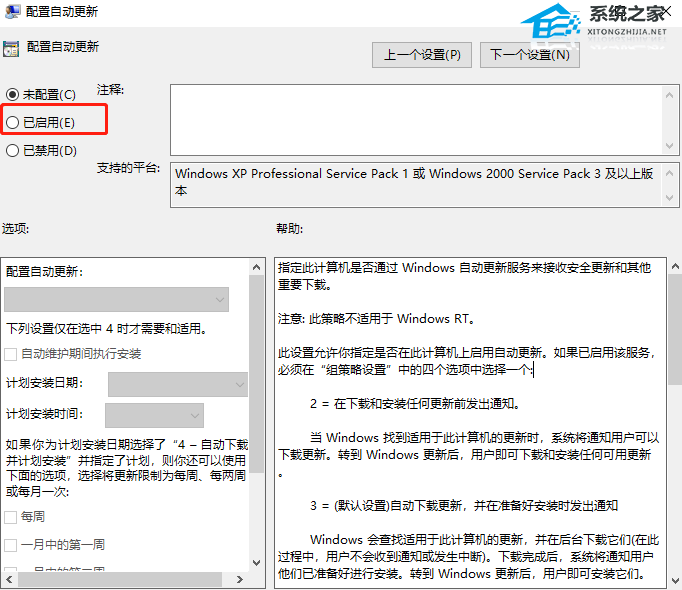Click help panel scroll up arrow

[x=675, y=266]
